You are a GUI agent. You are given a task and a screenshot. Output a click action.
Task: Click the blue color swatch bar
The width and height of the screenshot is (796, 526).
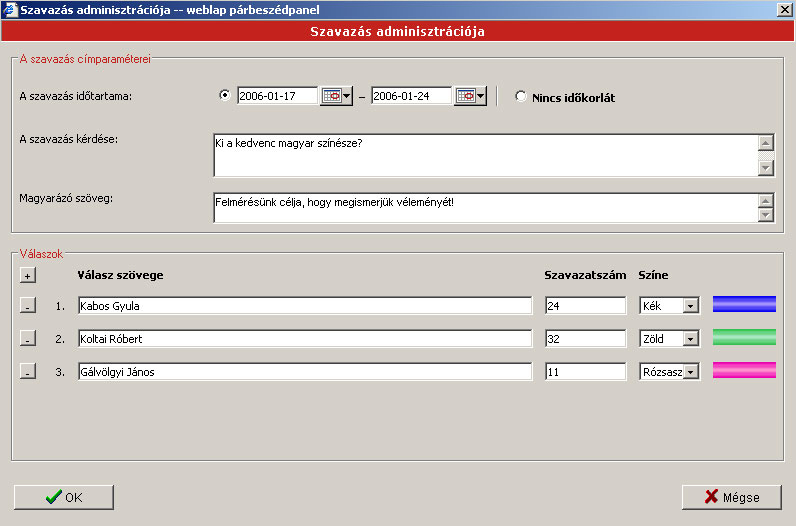(x=744, y=305)
